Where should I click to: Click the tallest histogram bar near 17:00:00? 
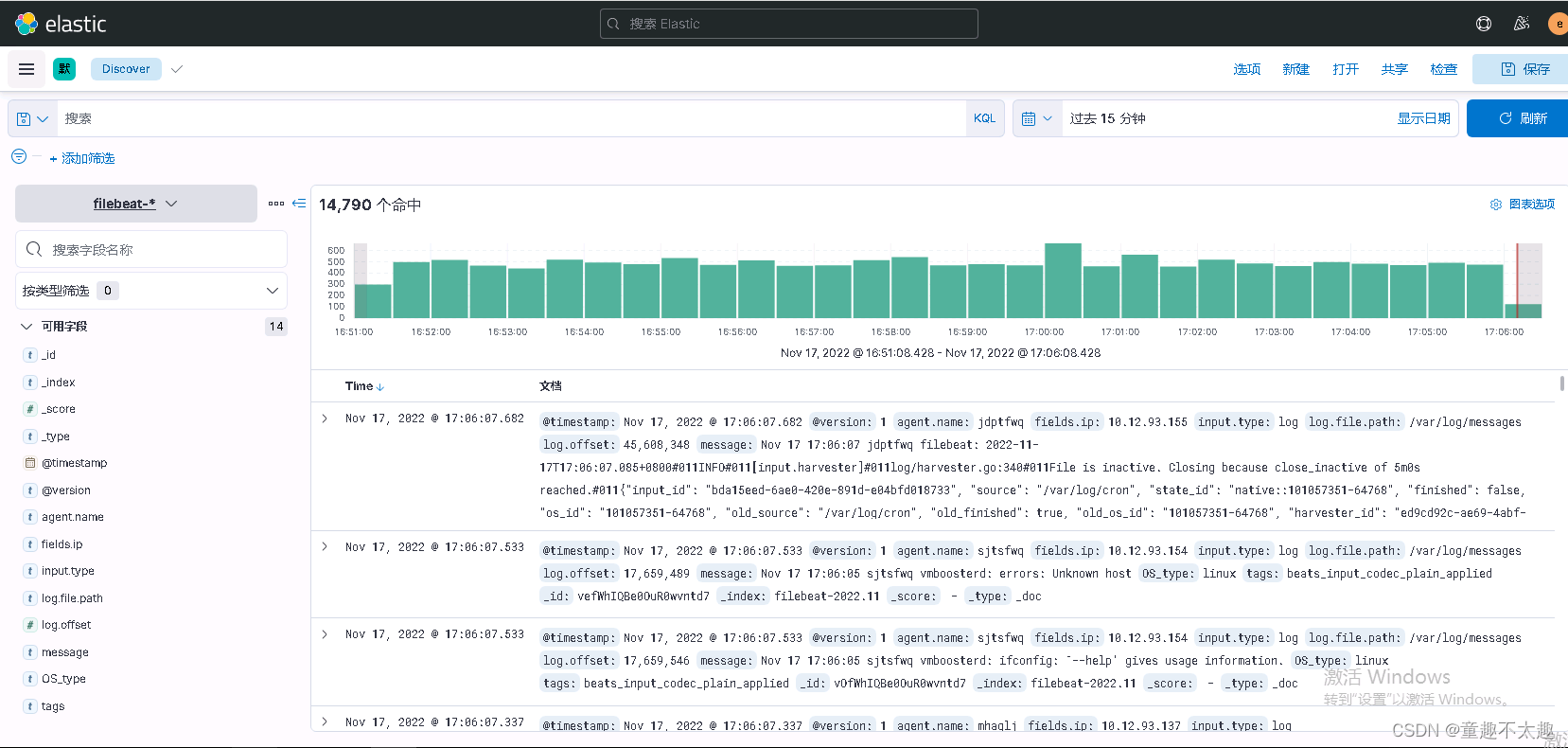1063,280
